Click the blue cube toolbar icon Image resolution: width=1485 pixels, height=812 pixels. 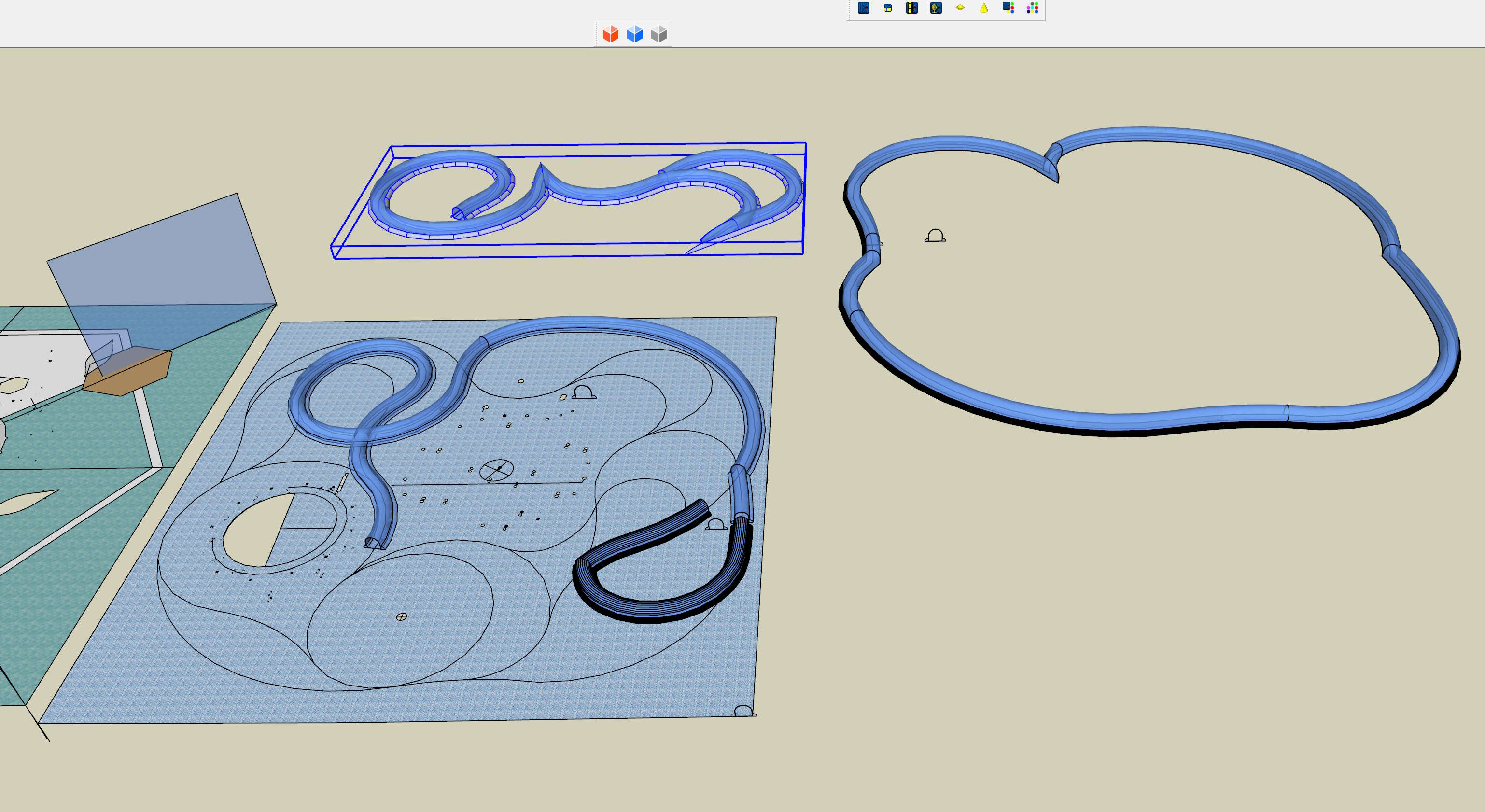pyautogui.click(x=634, y=34)
